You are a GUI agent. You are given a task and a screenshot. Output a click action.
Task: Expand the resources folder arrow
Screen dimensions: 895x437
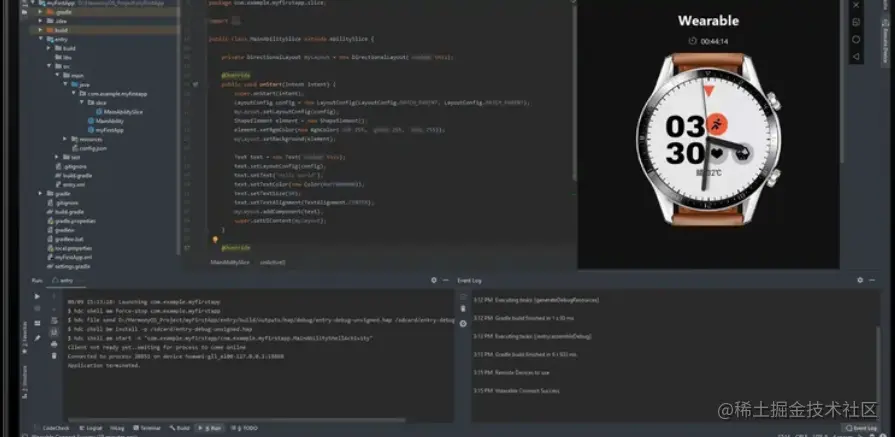click(65, 139)
